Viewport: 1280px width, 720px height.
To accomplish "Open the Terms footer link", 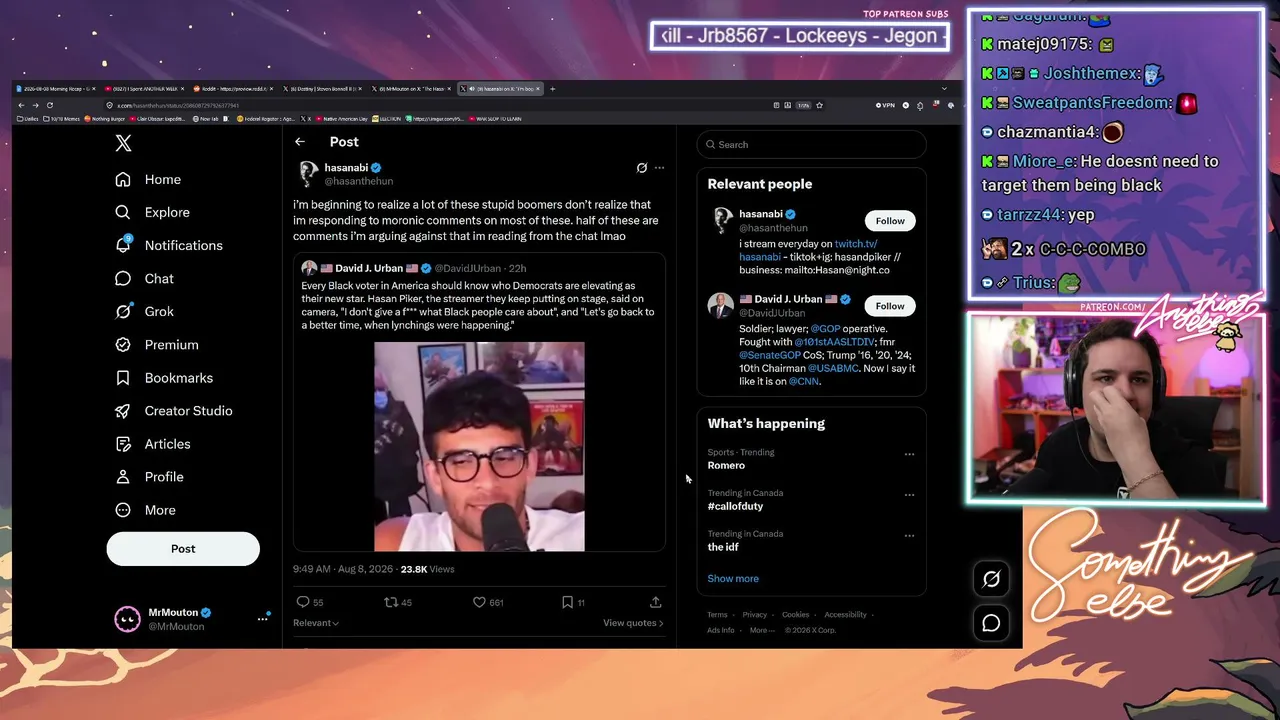I will coord(717,615).
